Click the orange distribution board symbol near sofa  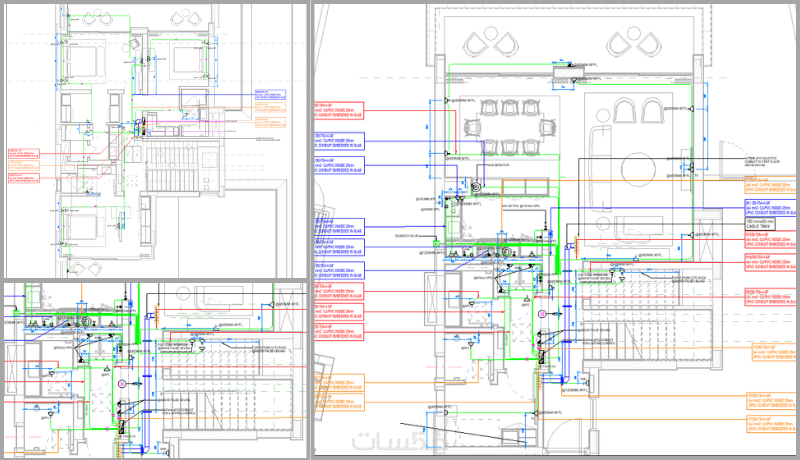(x=576, y=244)
